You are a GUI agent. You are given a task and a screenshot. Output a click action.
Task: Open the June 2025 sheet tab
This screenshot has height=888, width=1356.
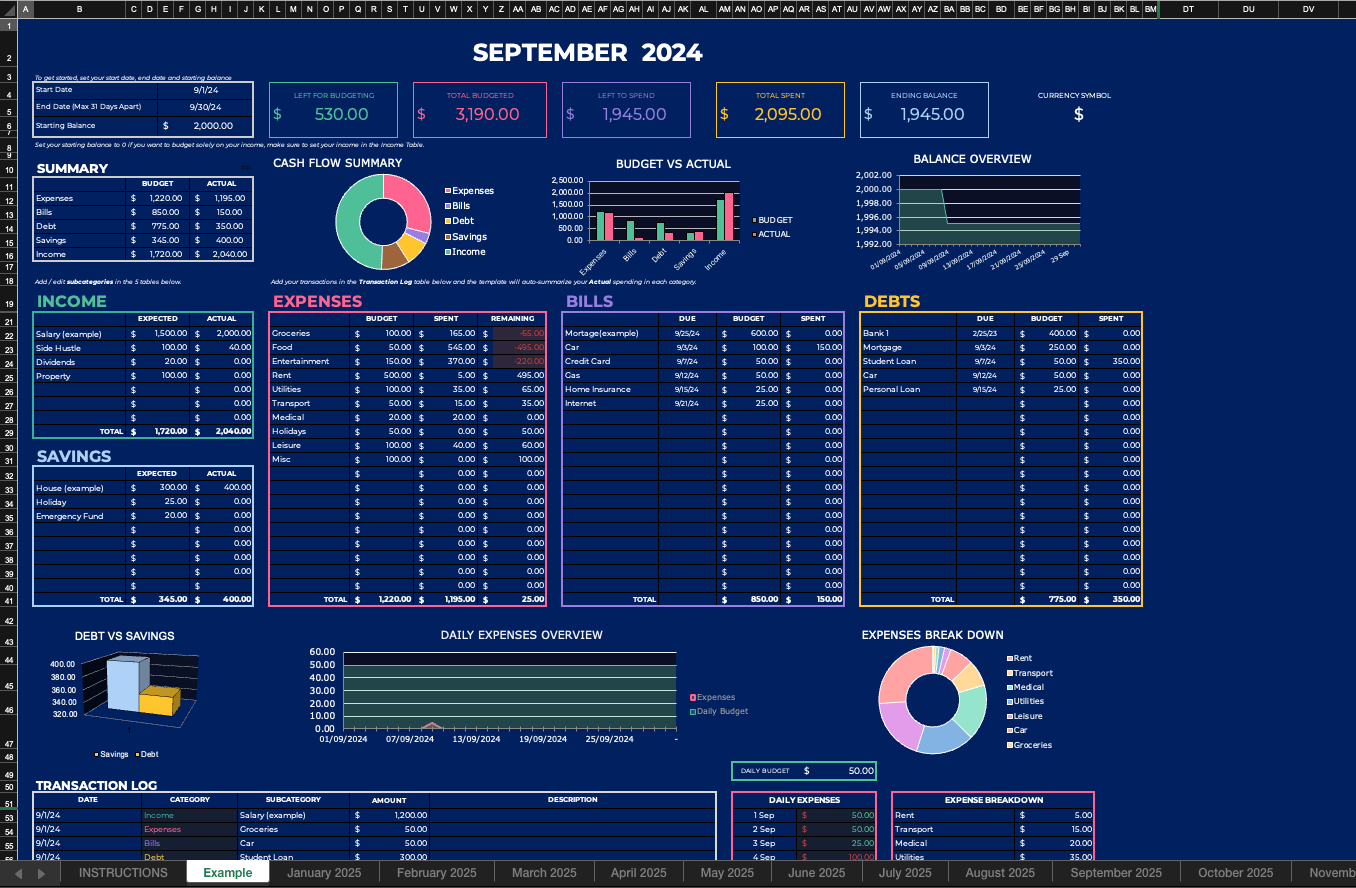pos(816,873)
